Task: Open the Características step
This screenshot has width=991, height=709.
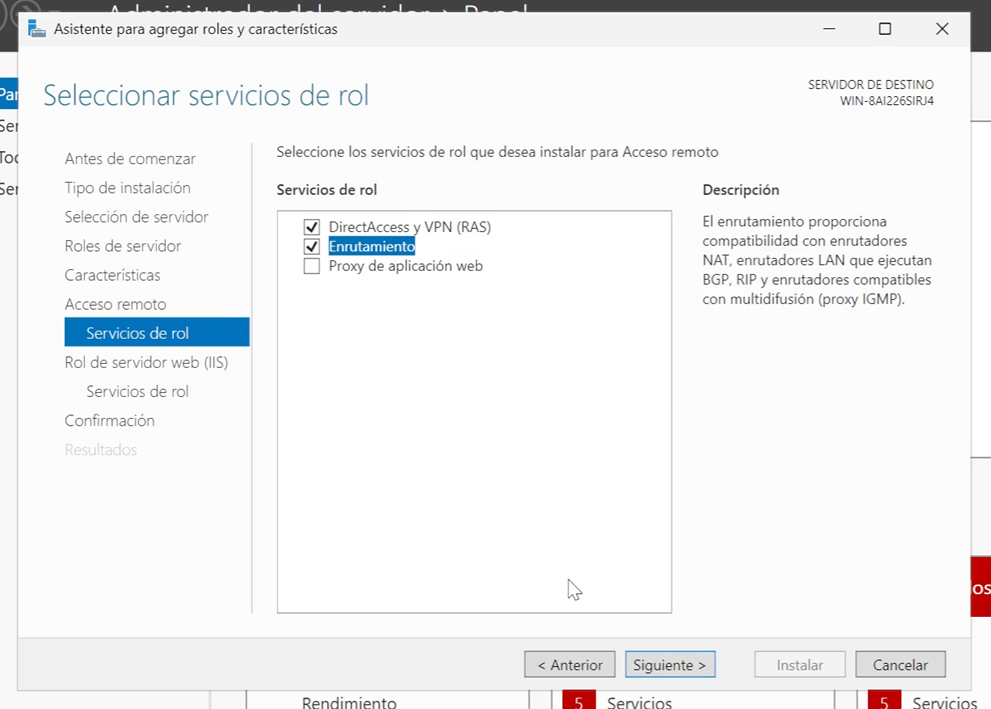Action: tap(112, 275)
